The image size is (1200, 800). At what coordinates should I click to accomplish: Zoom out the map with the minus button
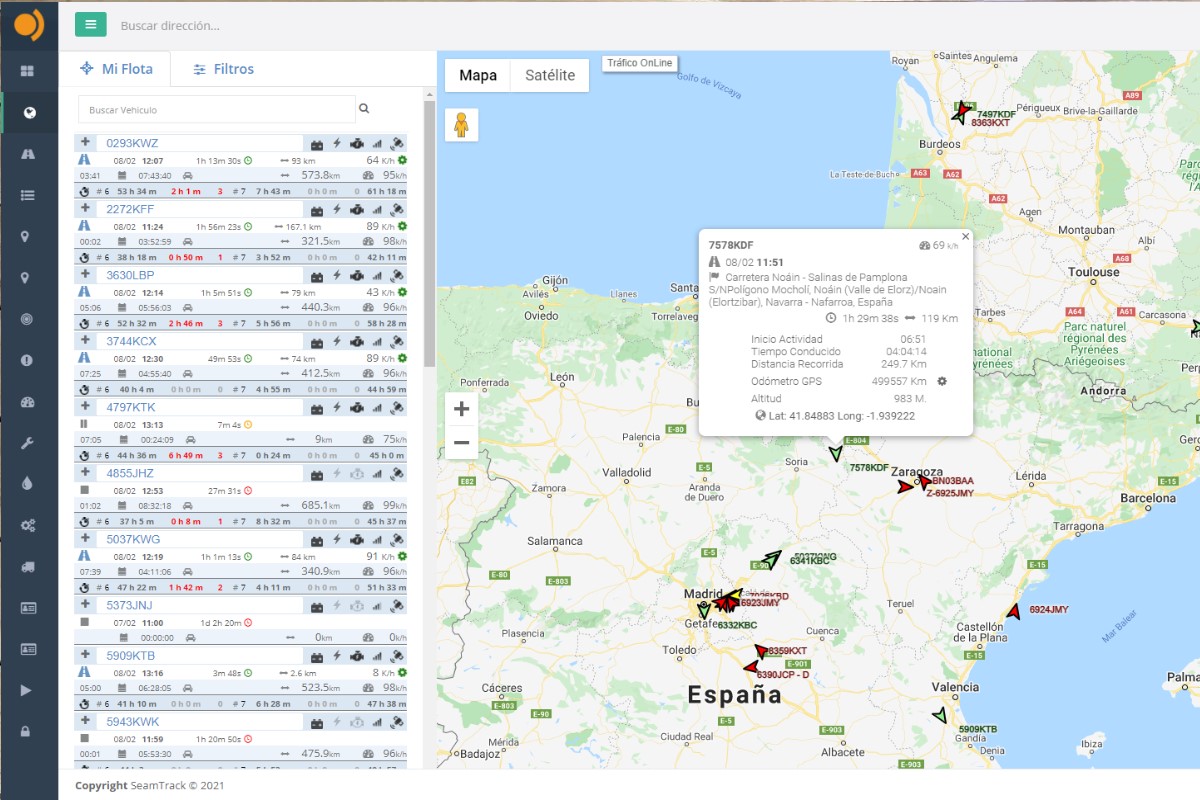[461, 442]
